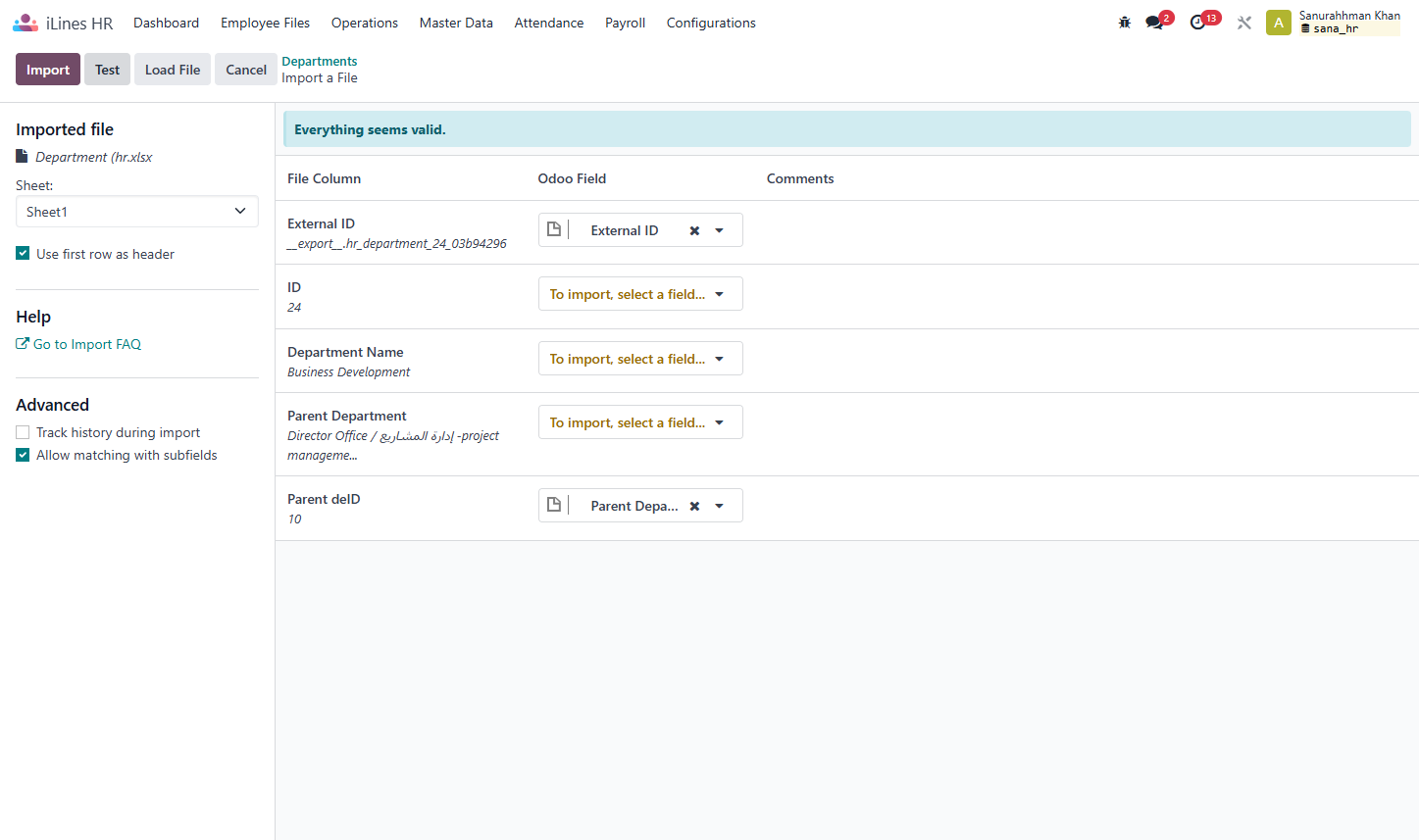Open the Go to Import FAQ link
Screen dimensions: 1419x840
(78, 344)
